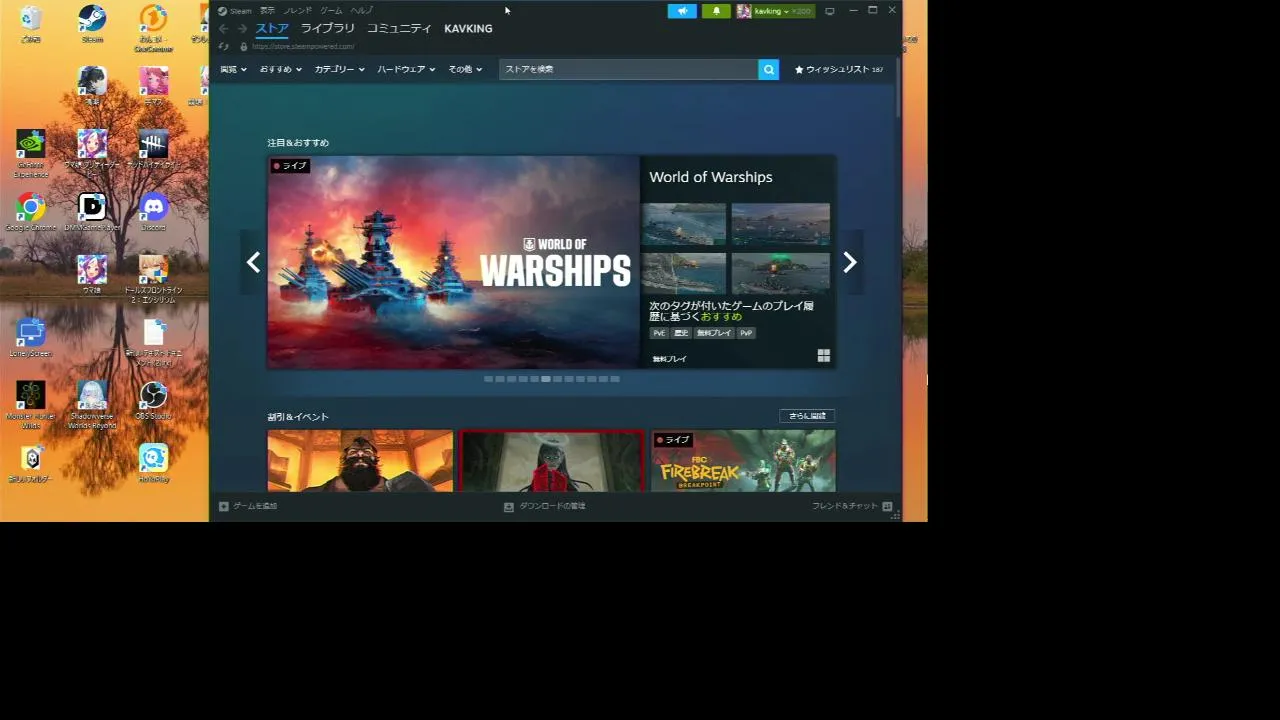
Task: Open the Steam desktop shortcut
Action: point(92,24)
